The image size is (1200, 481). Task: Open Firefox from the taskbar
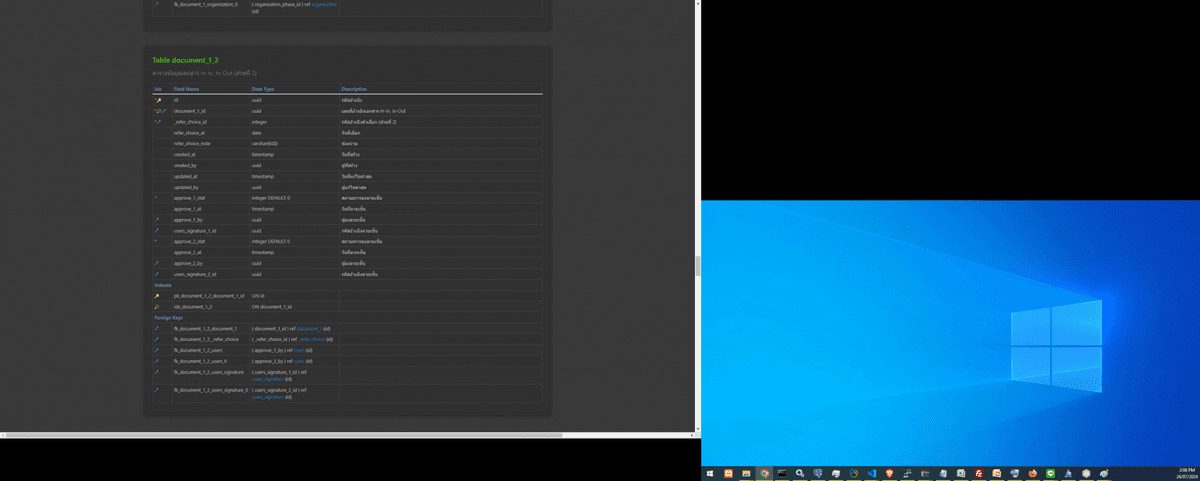(x=1032, y=473)
